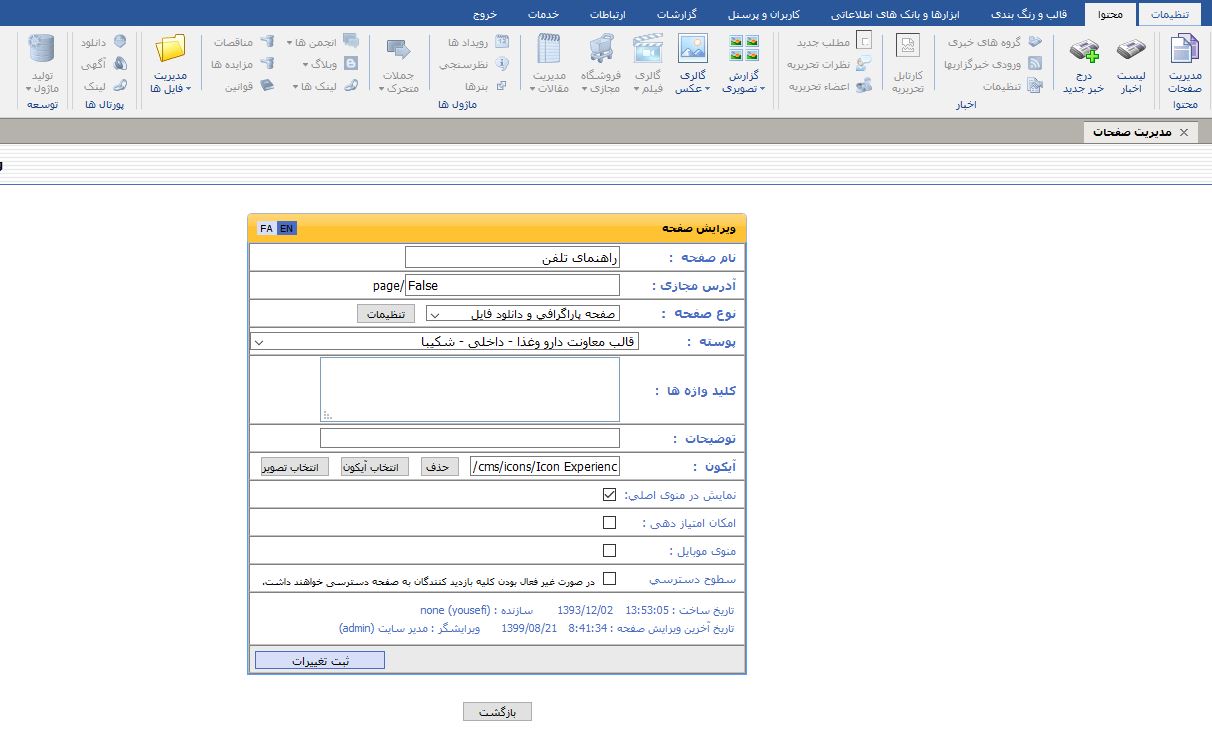Switch to the settings (تنظیمات) ribbon tab

pos(1170,14)
